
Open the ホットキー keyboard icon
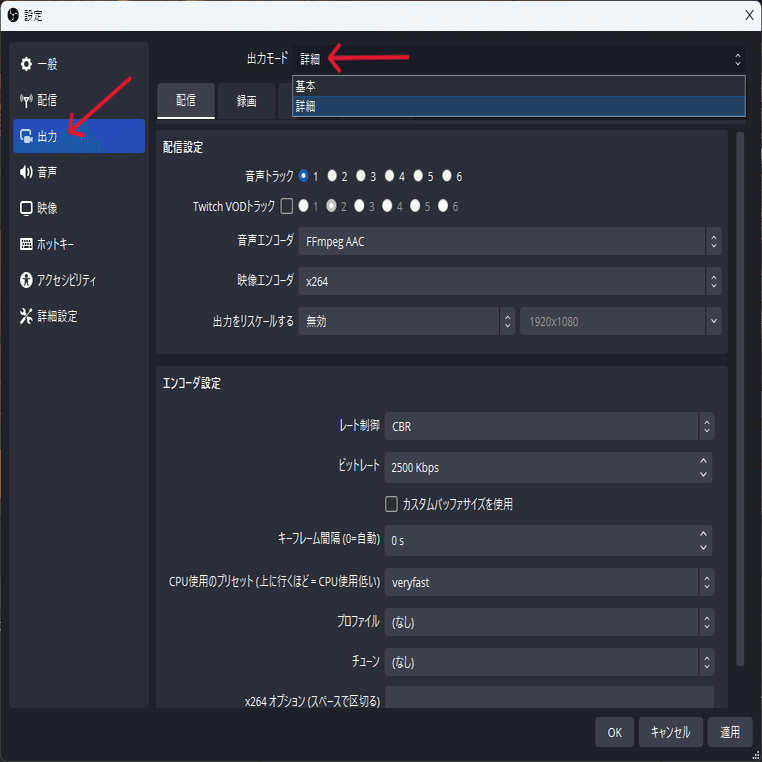tap(26, 244)
